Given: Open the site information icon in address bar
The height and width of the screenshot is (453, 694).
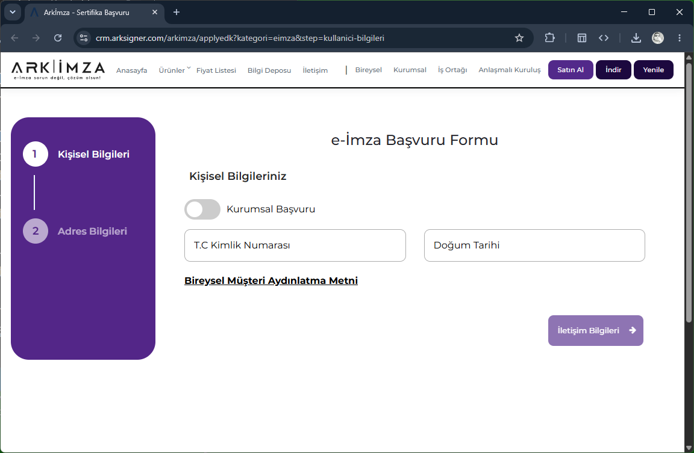Looking at the screenshot, I should (x=84, y=38).
